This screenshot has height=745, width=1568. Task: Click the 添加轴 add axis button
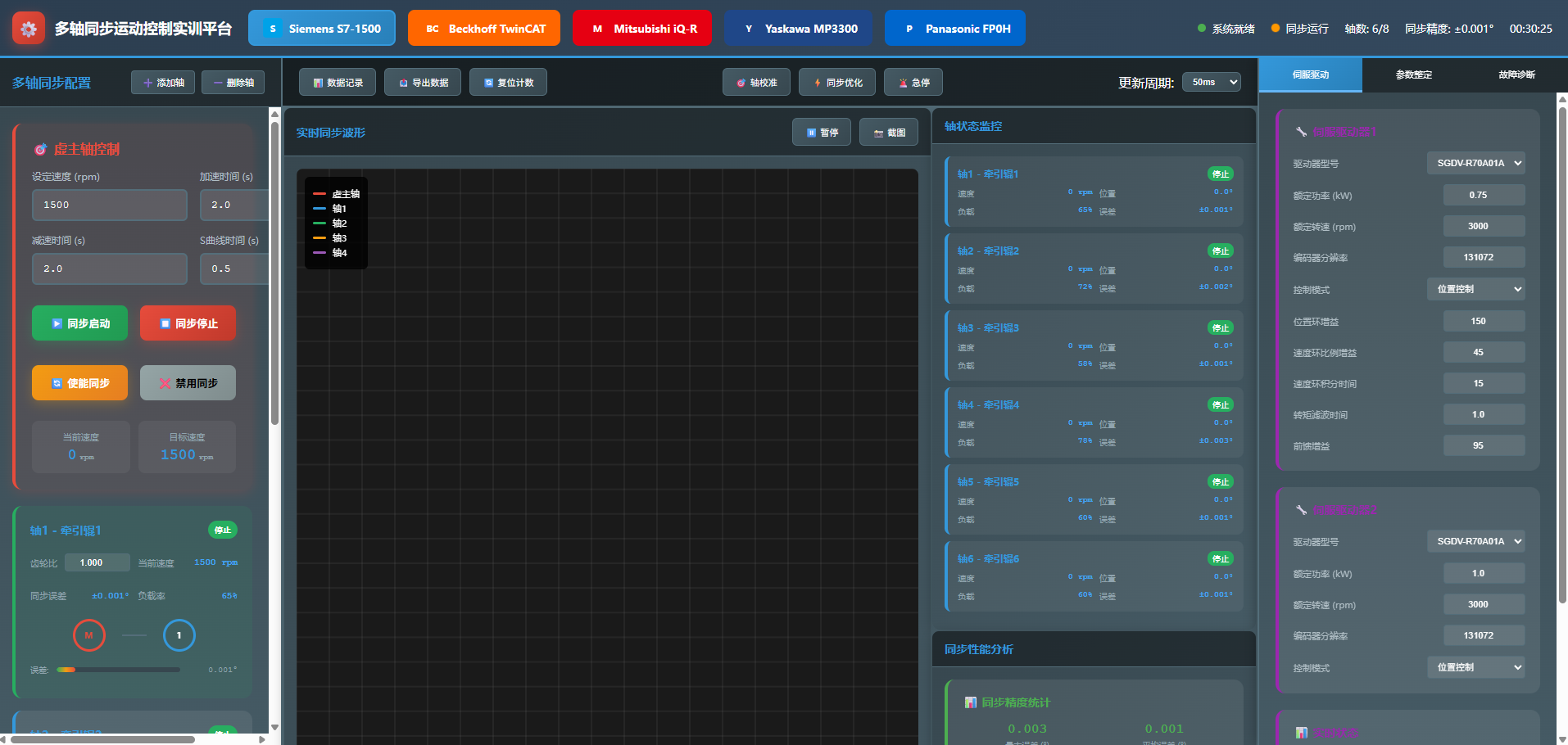click(163, 83)
